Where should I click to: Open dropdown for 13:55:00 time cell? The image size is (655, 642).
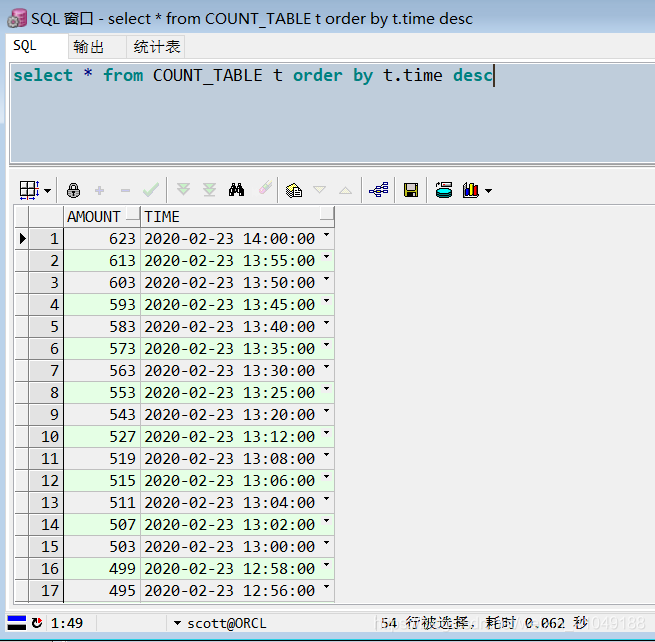(327, 256)
